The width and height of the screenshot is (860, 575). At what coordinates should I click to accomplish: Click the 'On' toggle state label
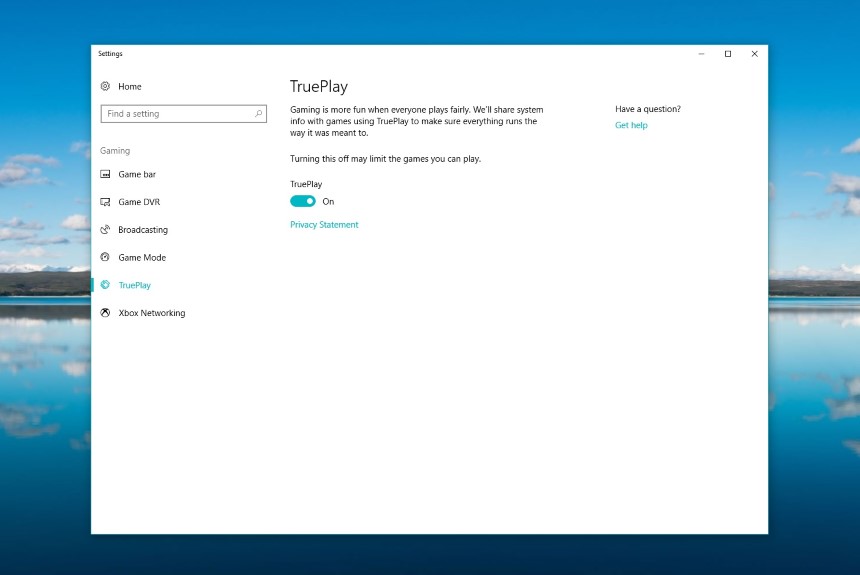point(328,201)
